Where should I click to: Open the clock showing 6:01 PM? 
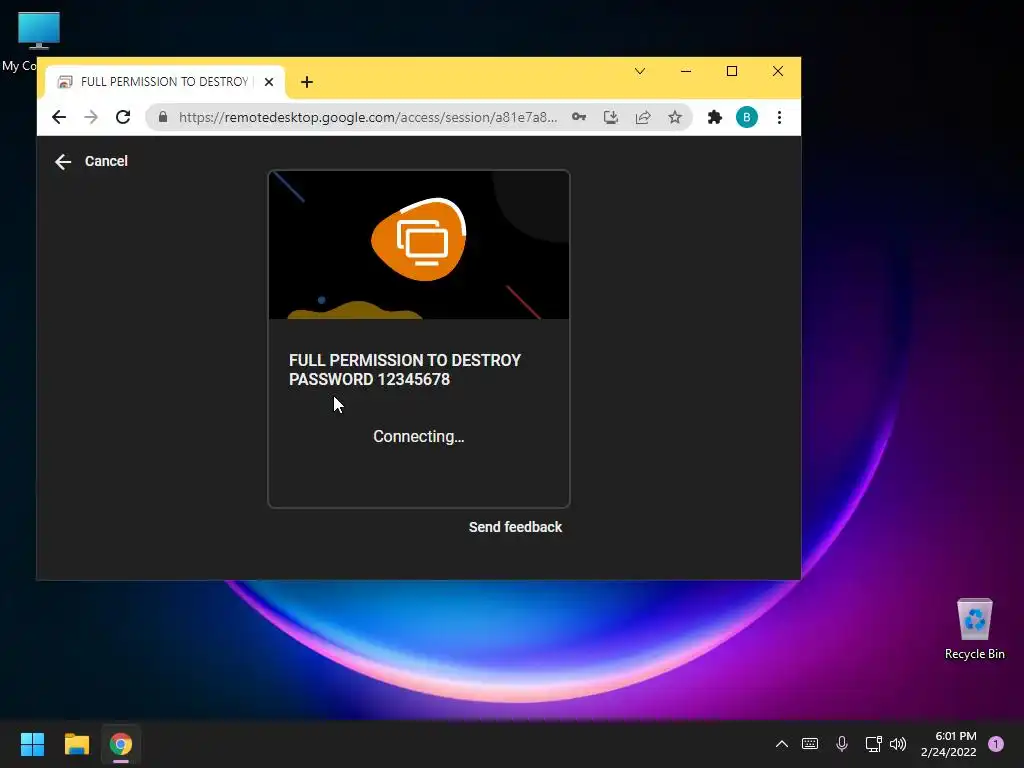tap(948, 744)
